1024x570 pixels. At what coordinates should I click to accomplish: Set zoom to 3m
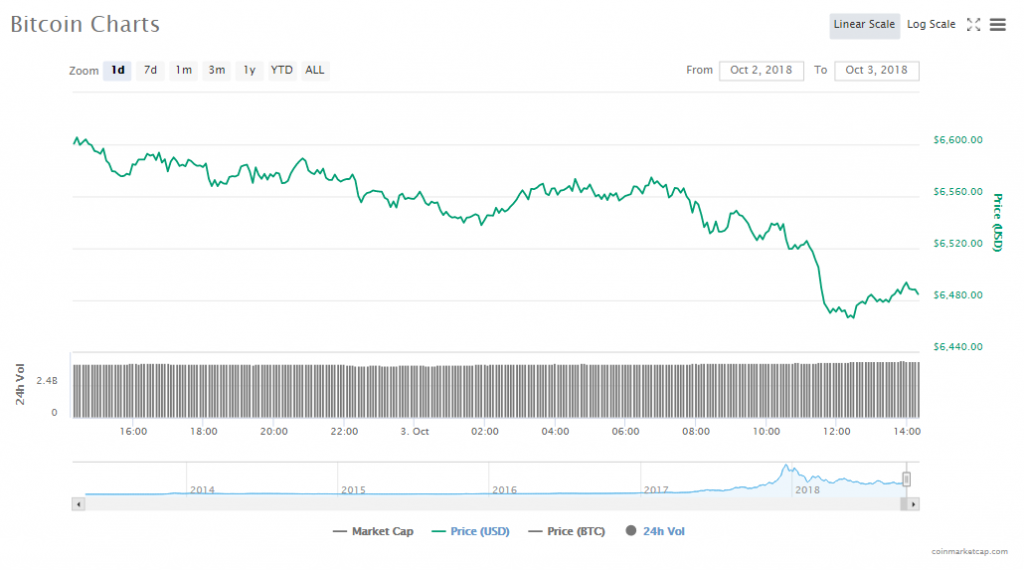(216, 70)
